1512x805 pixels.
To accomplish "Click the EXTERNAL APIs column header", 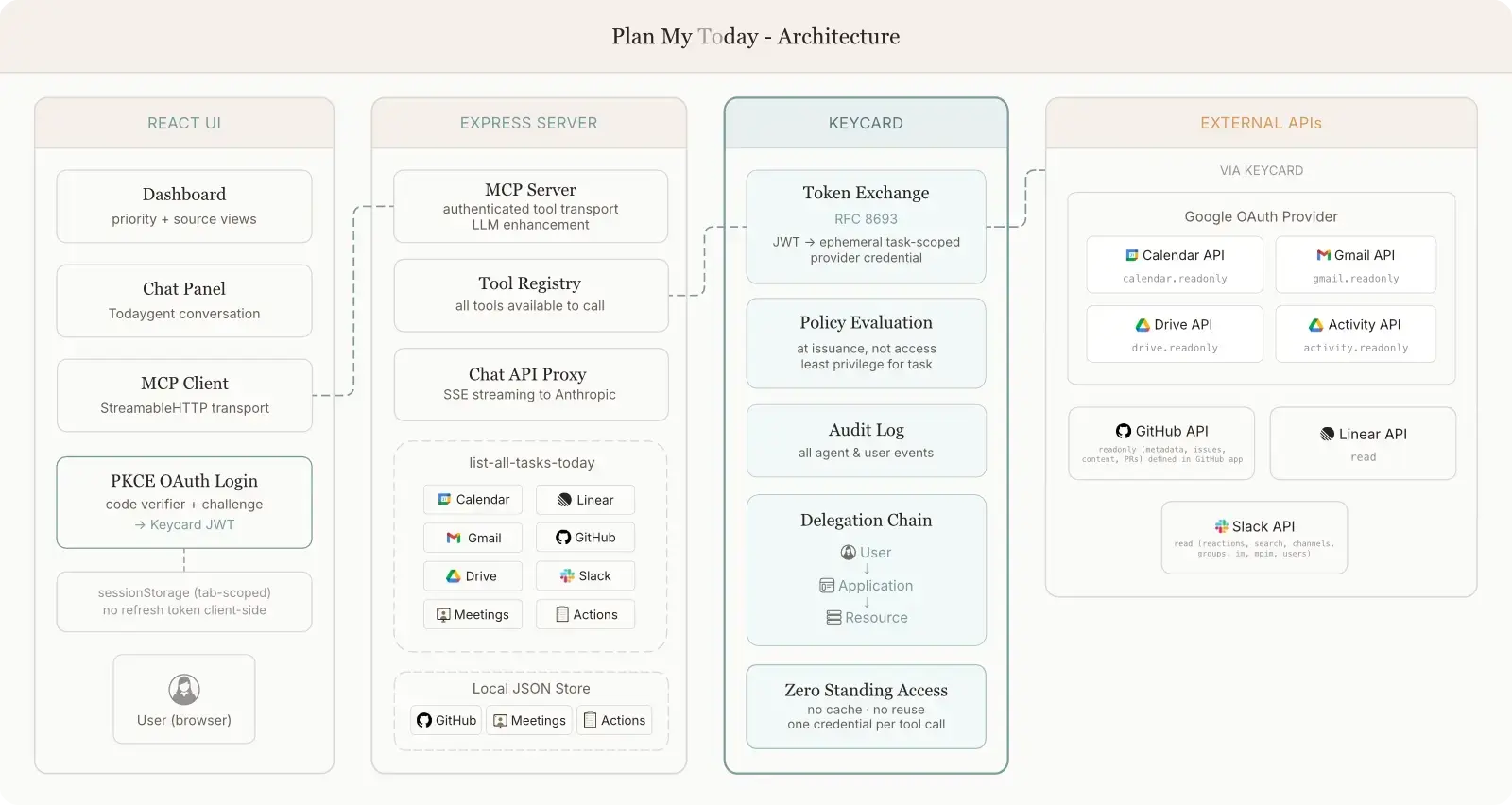I will 1261,123.
